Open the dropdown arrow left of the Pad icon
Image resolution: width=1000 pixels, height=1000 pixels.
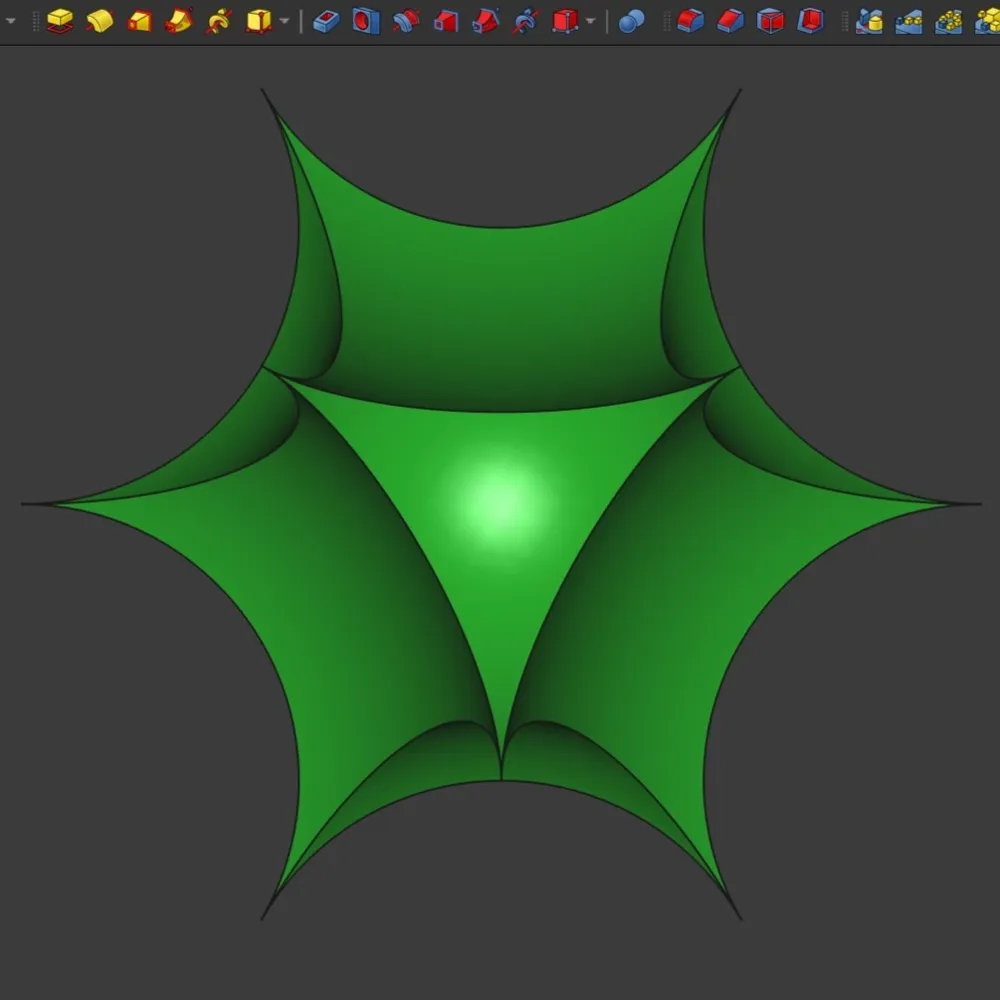(x=10, y=21)
